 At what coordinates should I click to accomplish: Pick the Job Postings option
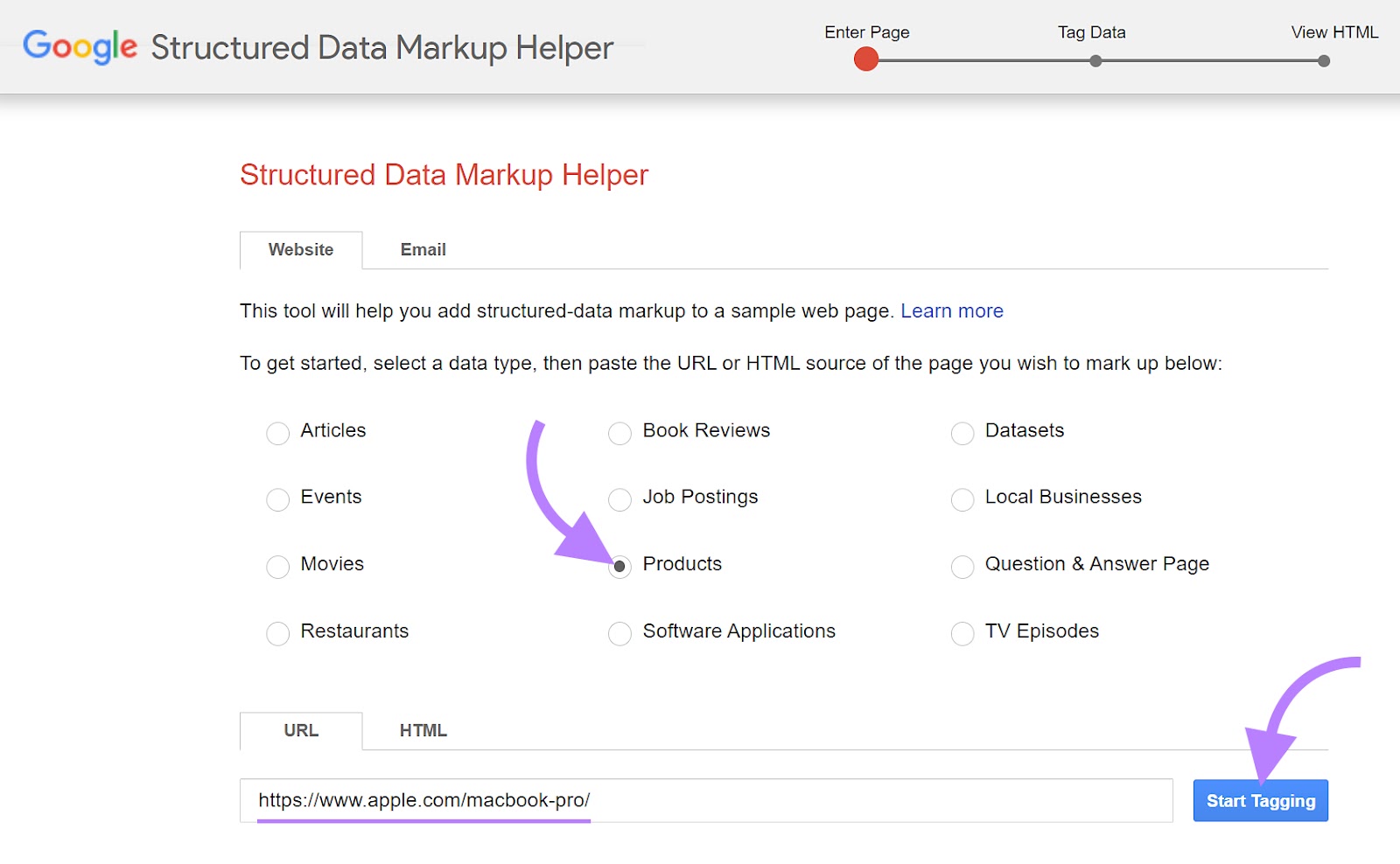click(x=619, y=499)
